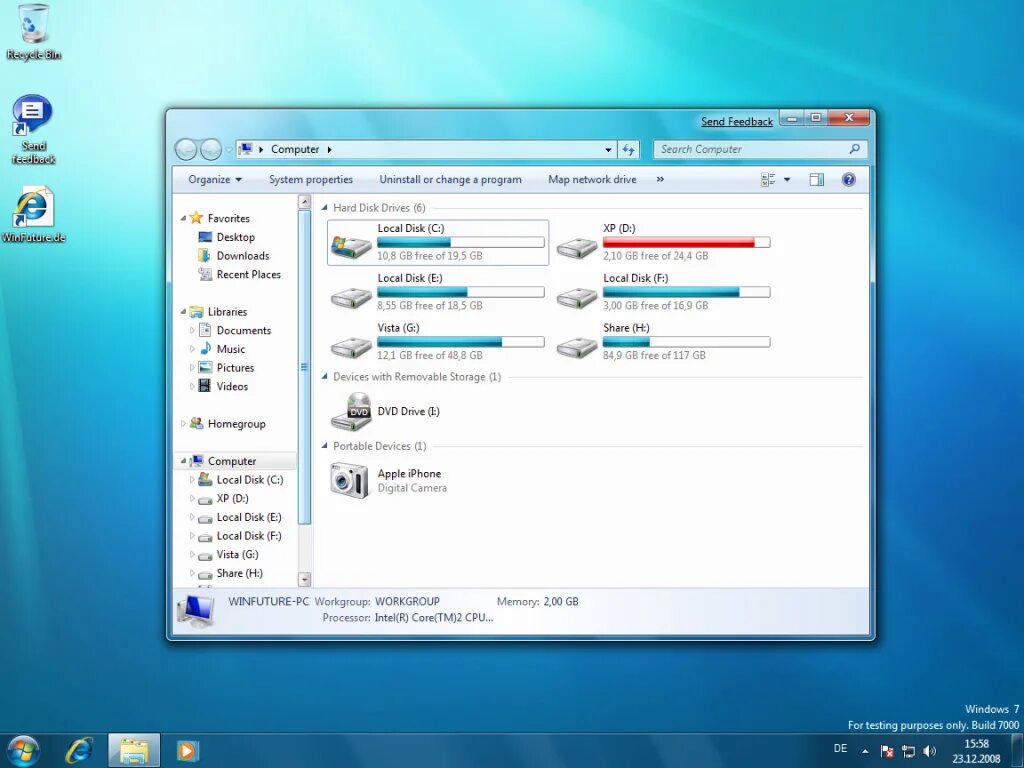The image size is (1024, 768).
Task: Click the Action Center flag tray icon
Action: click(887, 751)
